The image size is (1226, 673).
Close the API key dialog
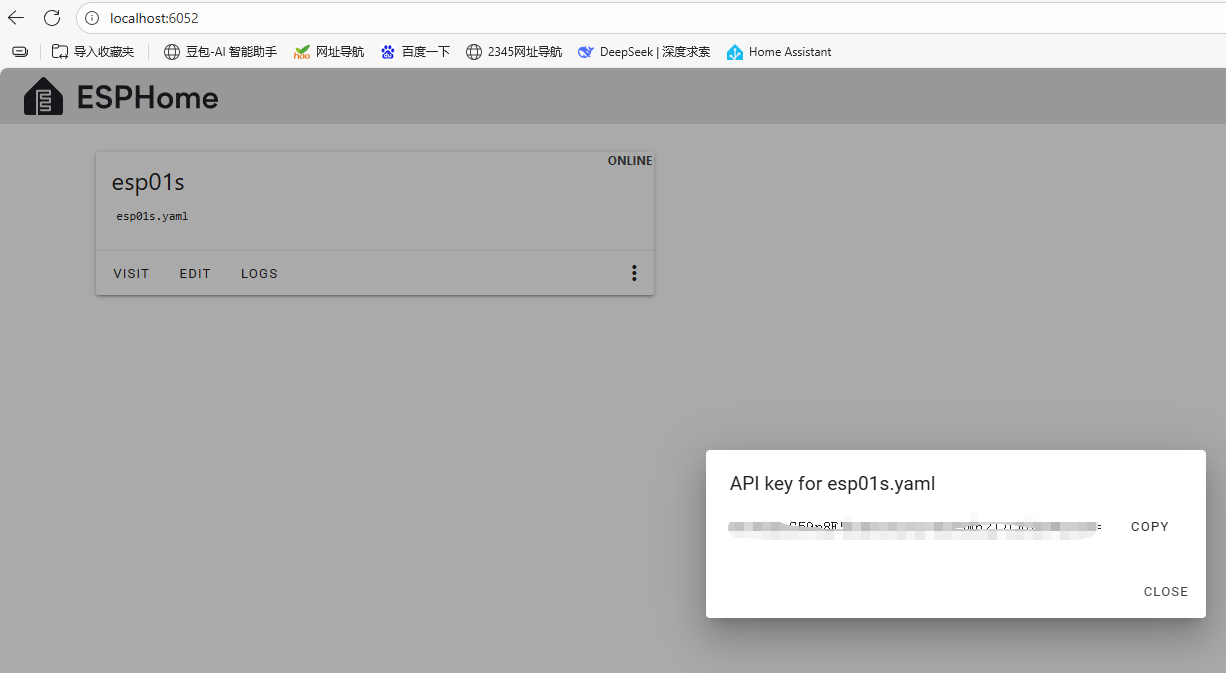1166,592
